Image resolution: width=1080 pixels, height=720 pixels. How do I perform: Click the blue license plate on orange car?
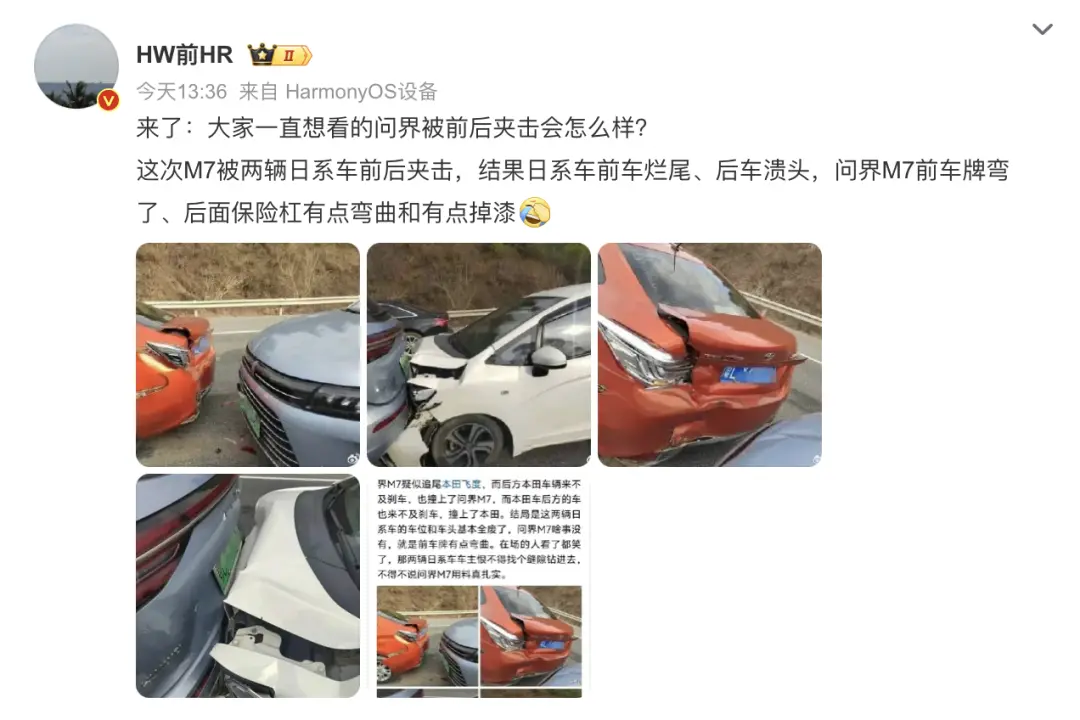[748, 375]
